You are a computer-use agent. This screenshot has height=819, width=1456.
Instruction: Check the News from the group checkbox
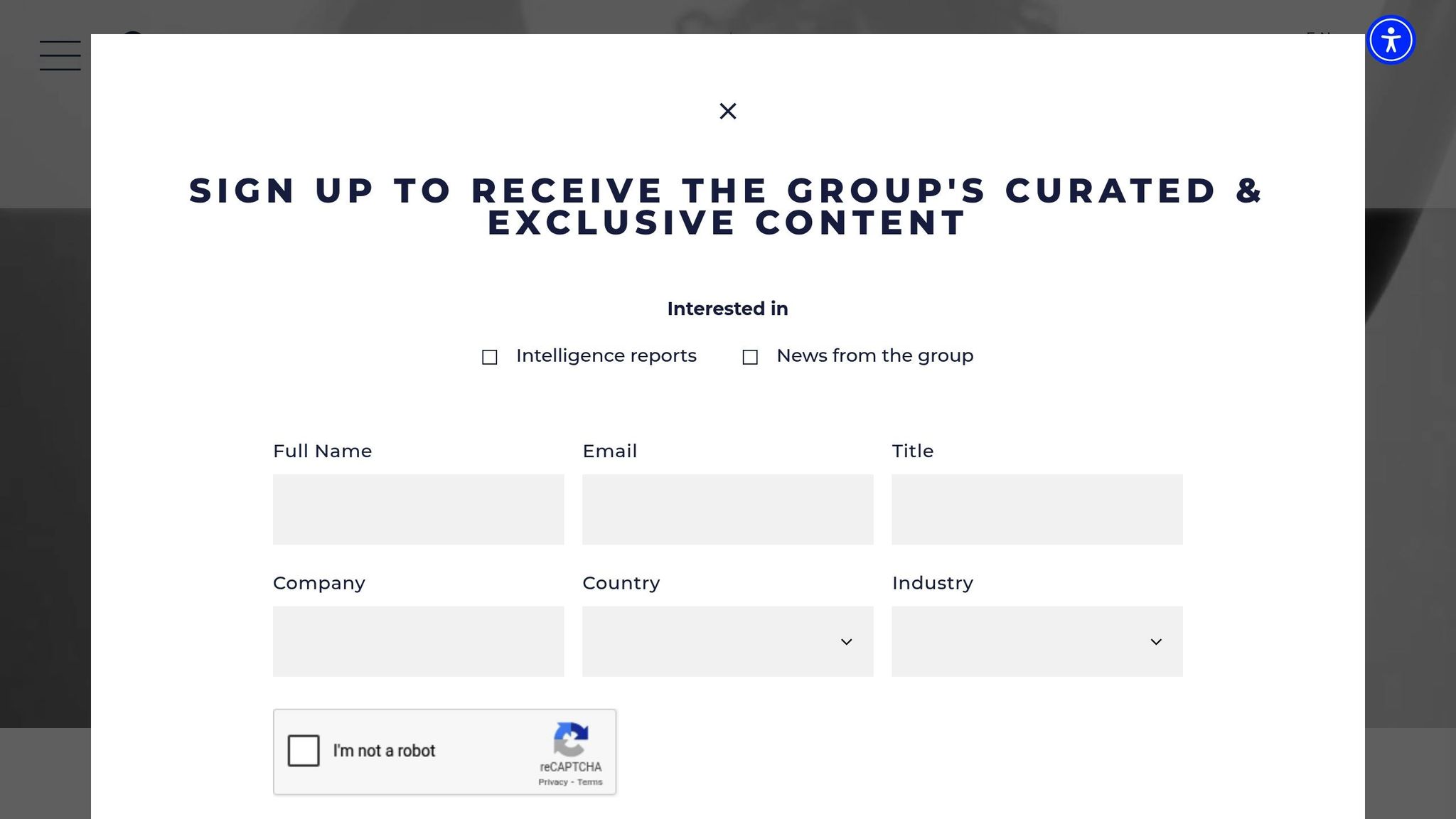pos(751,357)
